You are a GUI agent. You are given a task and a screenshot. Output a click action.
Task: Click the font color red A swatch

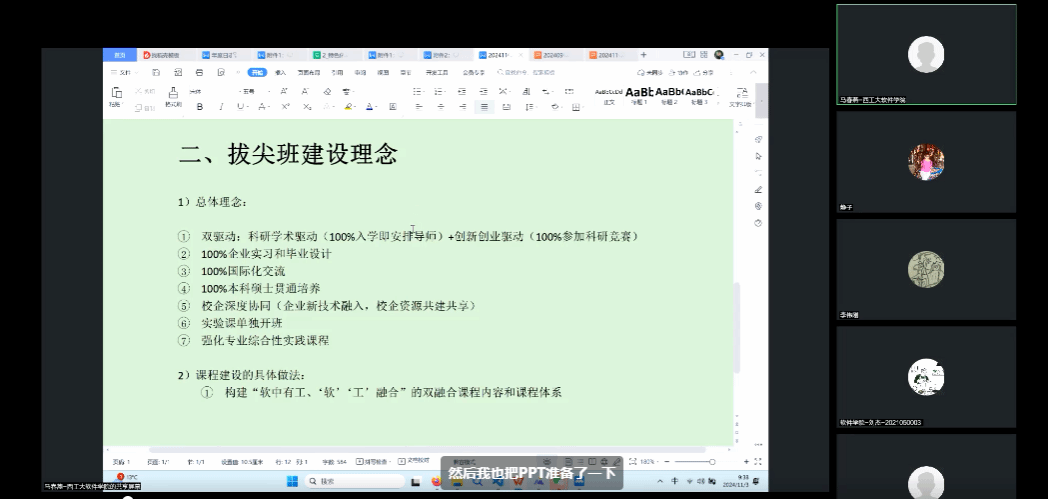coord(369,107)
